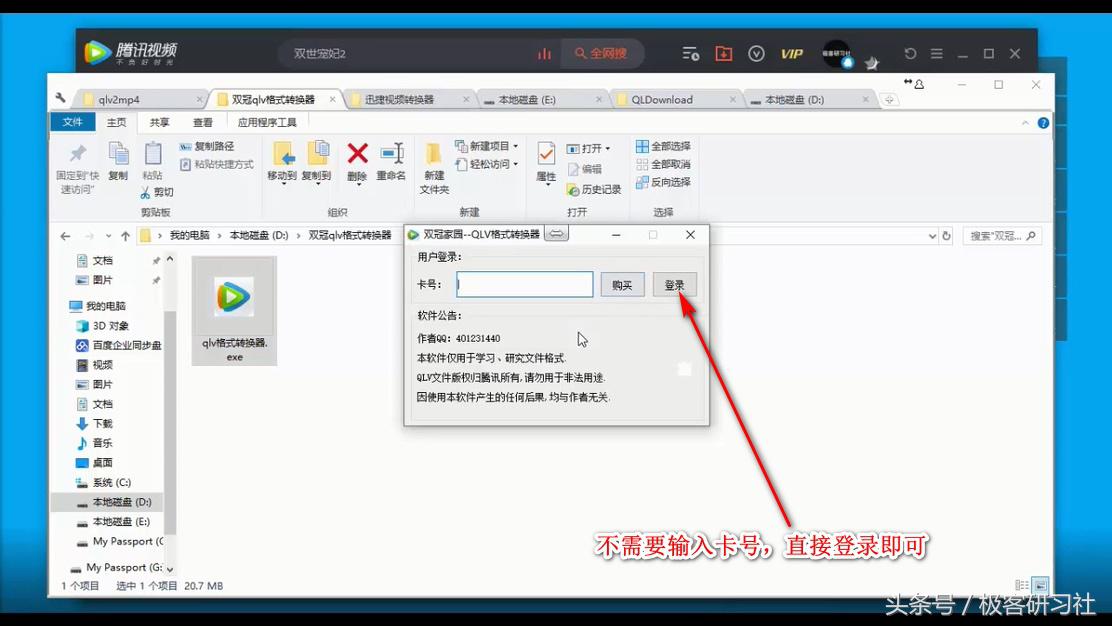Viewport: 1112px width, 626px height.
Task: Click the 固定到快速访问 pin icon
Action: 77,153
